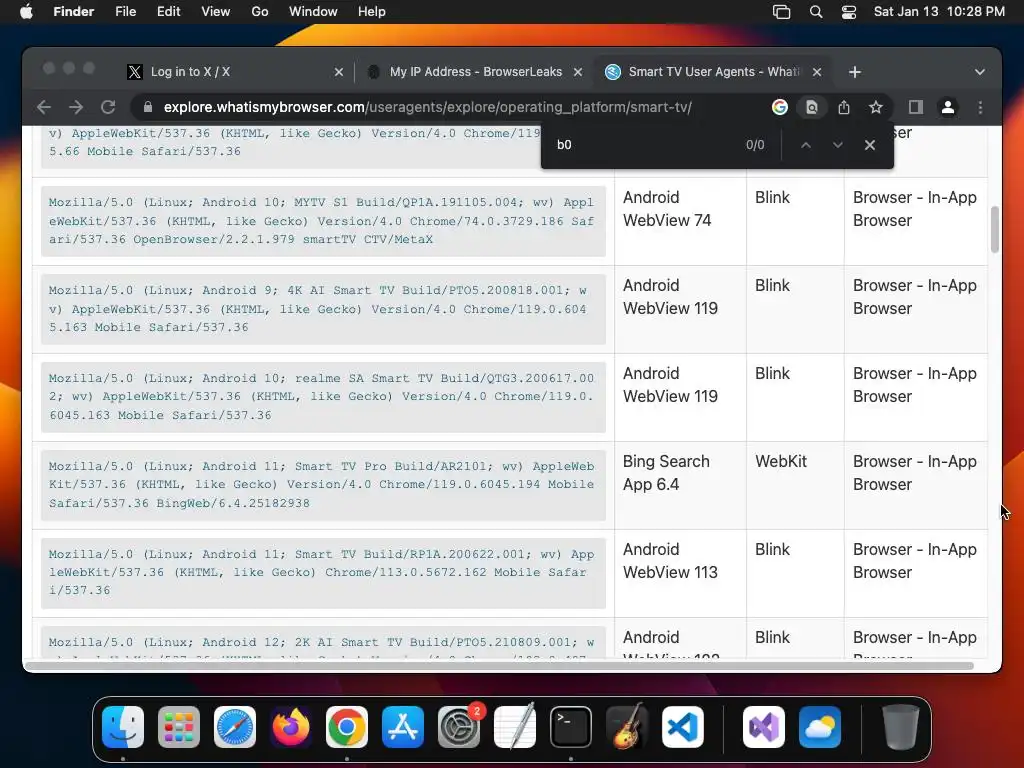Open a new browser tab
The width and height of the screenshot is (1024, 768).
[855, 72]
